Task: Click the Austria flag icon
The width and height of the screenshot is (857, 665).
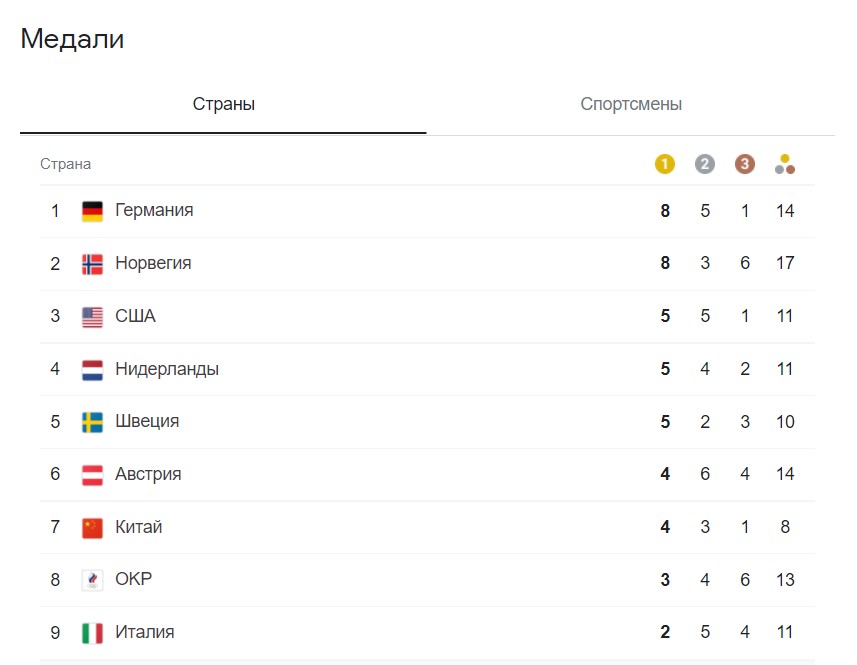Action: click(92, 475)
